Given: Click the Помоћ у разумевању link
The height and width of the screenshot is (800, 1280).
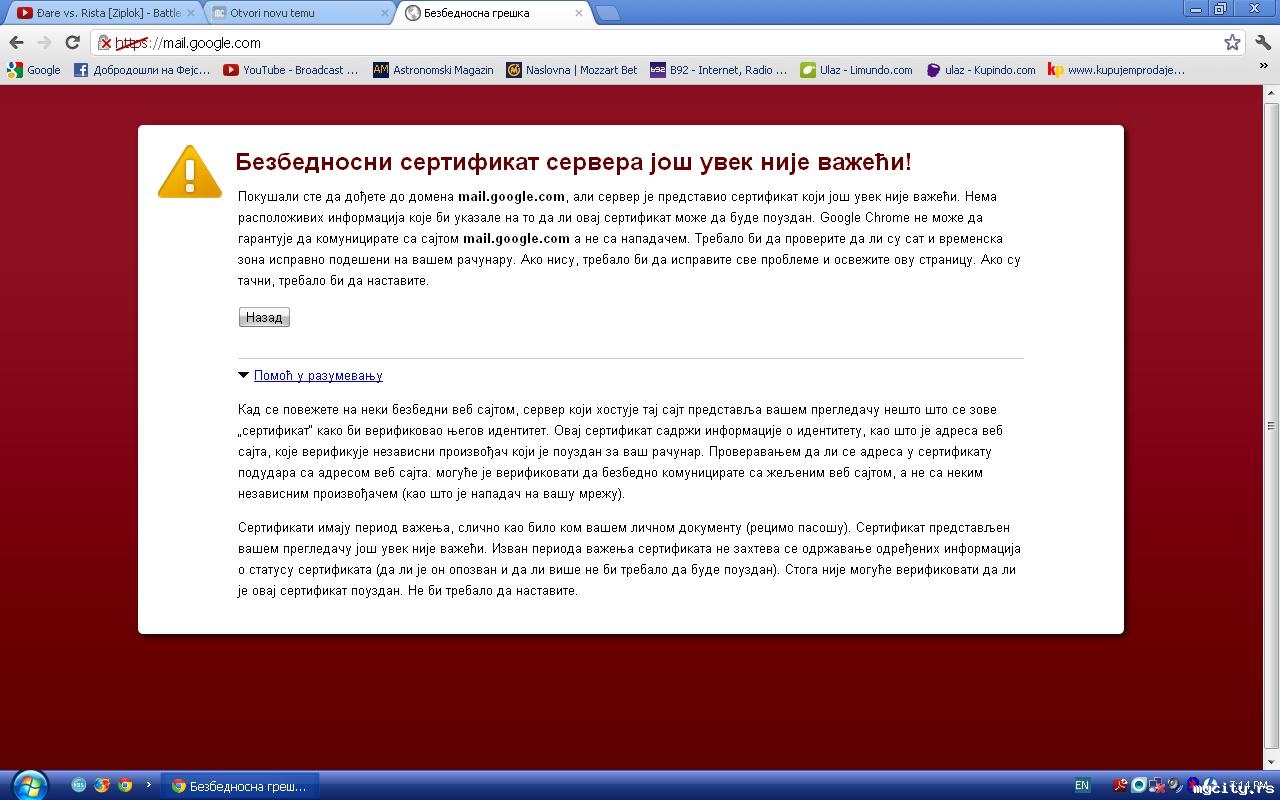Looking at the screenshot, I should (318, 376).
